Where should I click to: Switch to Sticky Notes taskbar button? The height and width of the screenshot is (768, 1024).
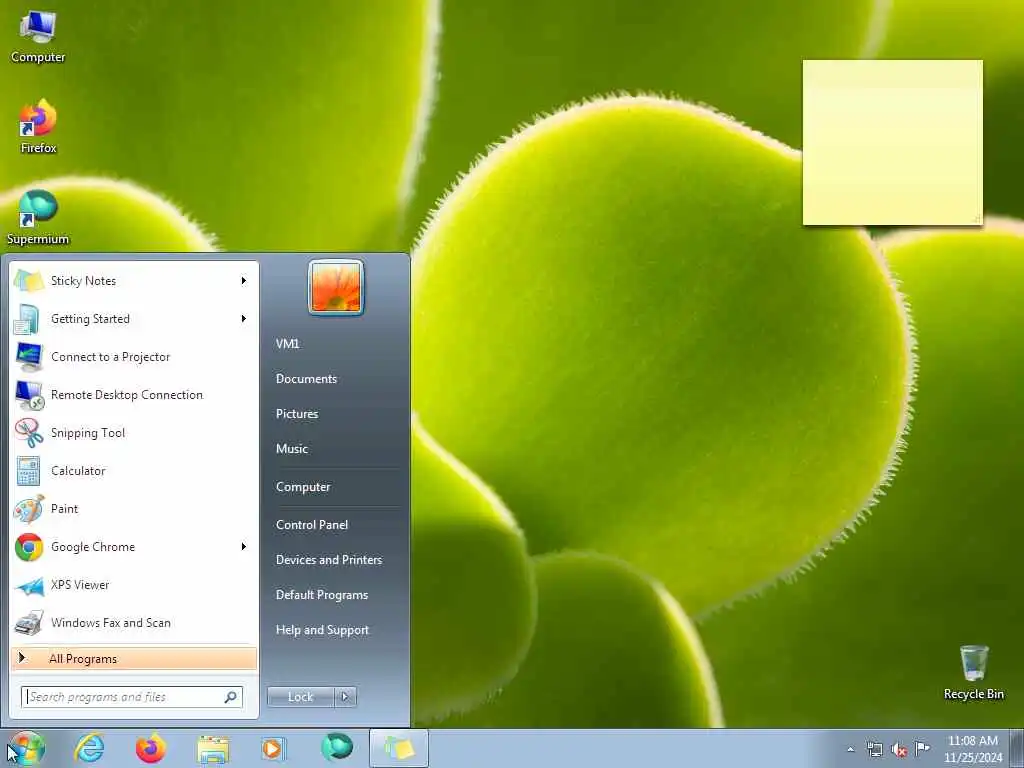coord(399,748)
